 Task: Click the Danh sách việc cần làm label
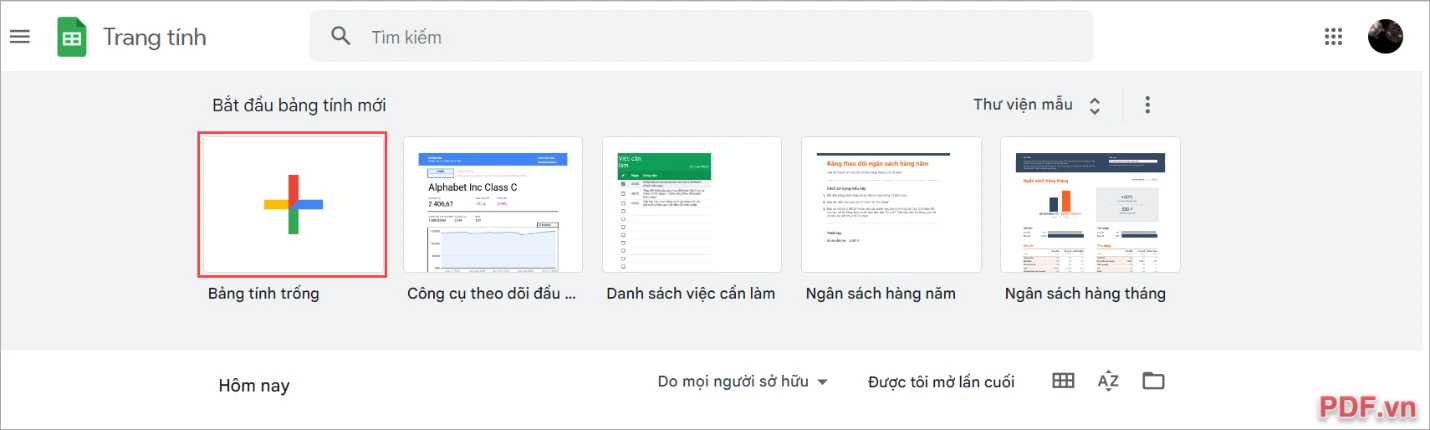[x=691, y=294]
